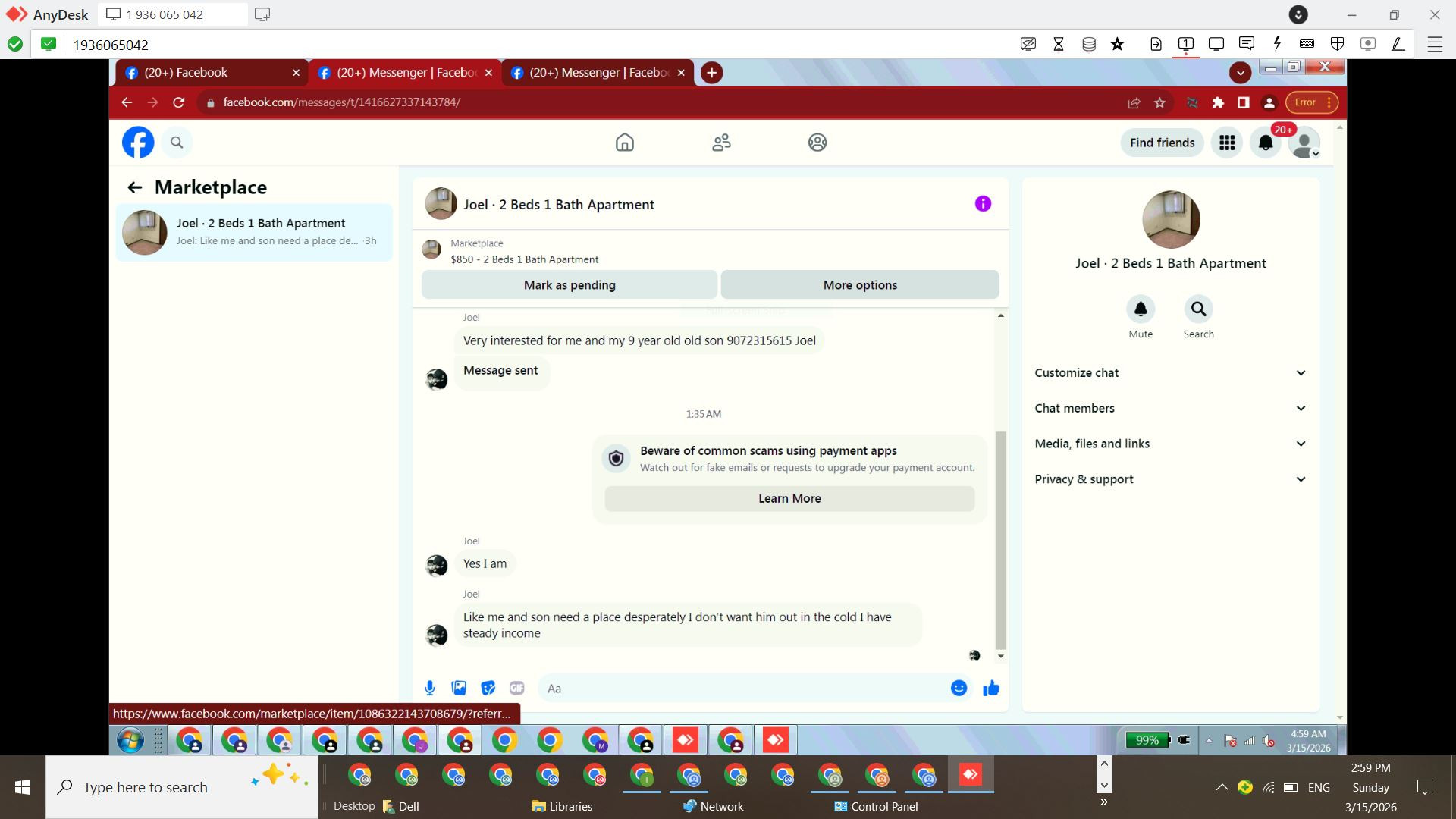Open the Facebook menu grid icon
The height and width of the screenshot is (819, 1456).
1227,143
